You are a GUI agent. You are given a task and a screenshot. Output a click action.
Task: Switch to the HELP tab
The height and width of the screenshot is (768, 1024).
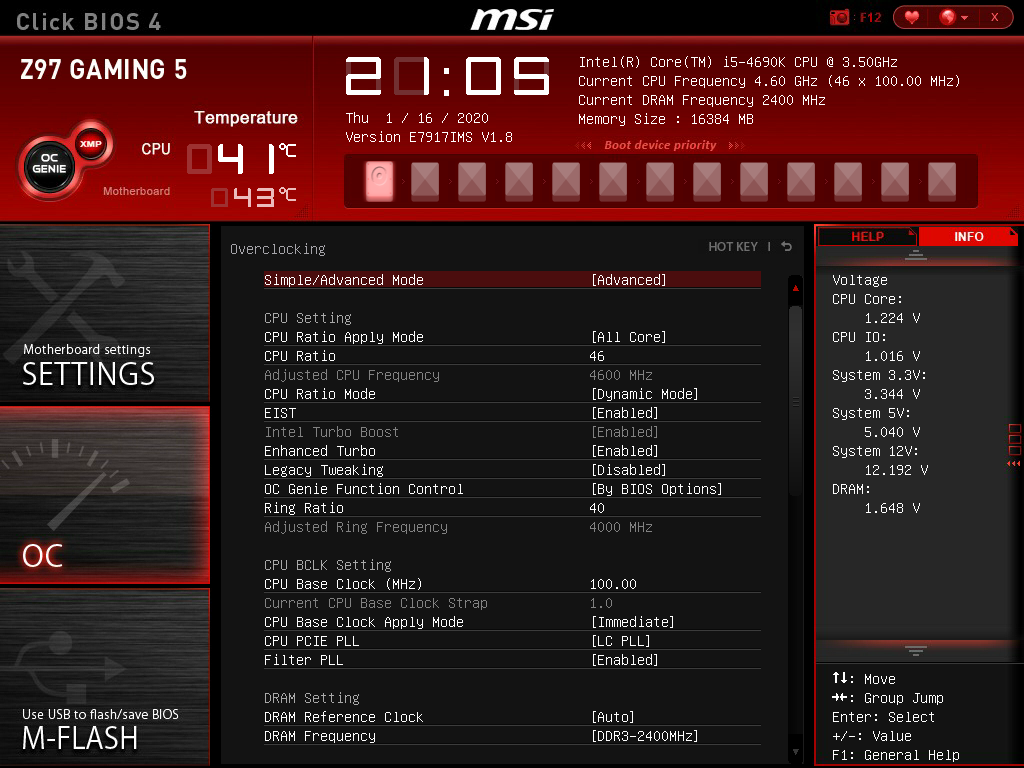(x=867, y=236)
